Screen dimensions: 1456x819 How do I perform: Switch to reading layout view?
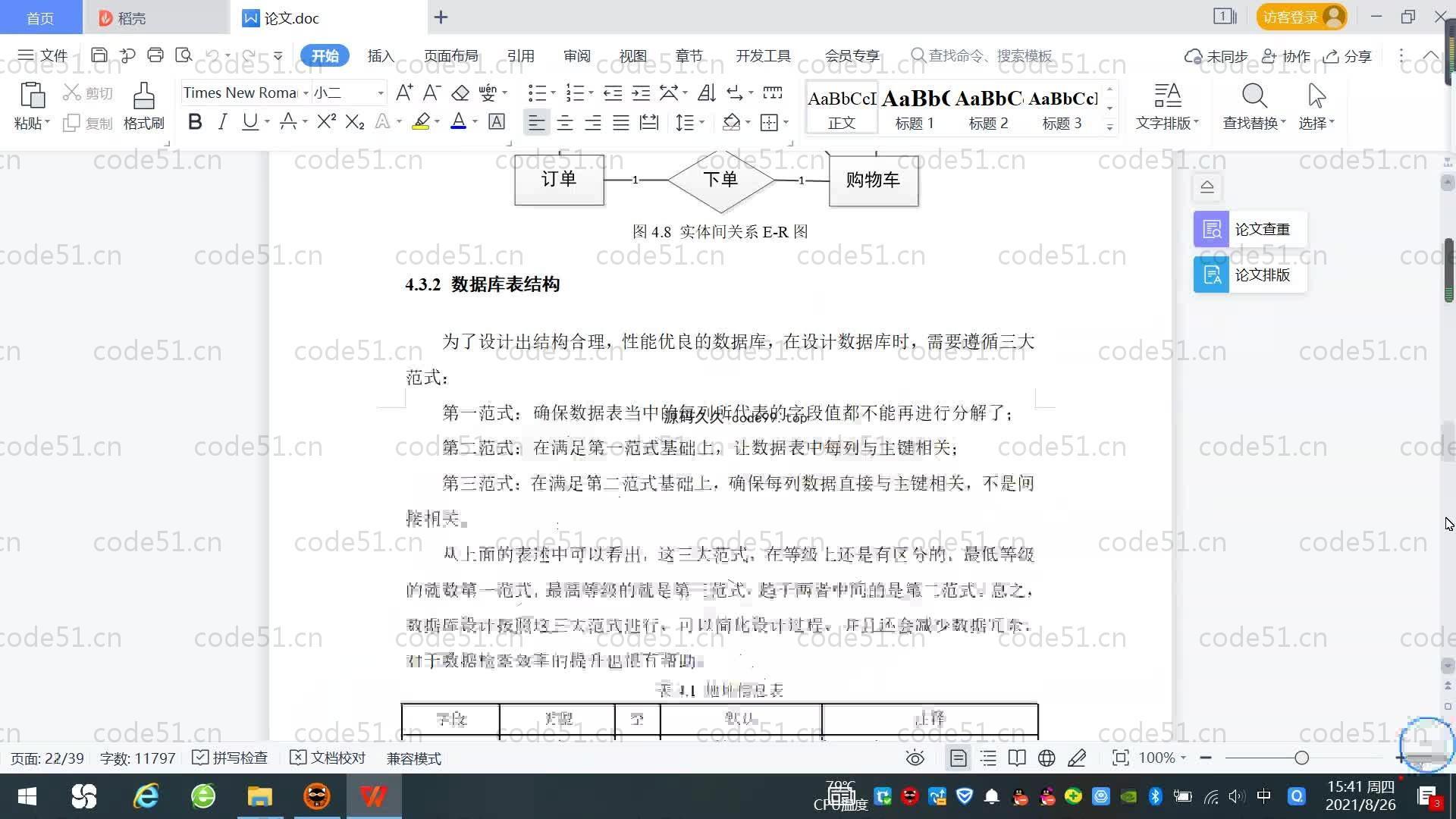tap(1017, 758)
